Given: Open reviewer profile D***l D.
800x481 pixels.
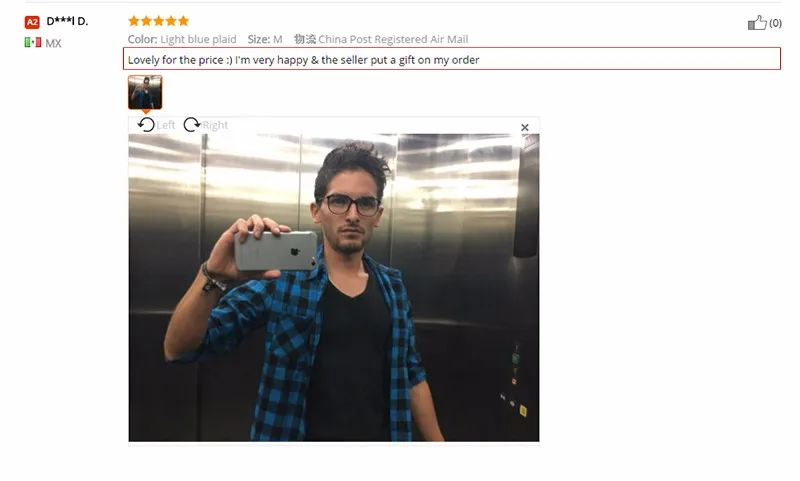Looking at the screenshot, I should coord(67,21).
